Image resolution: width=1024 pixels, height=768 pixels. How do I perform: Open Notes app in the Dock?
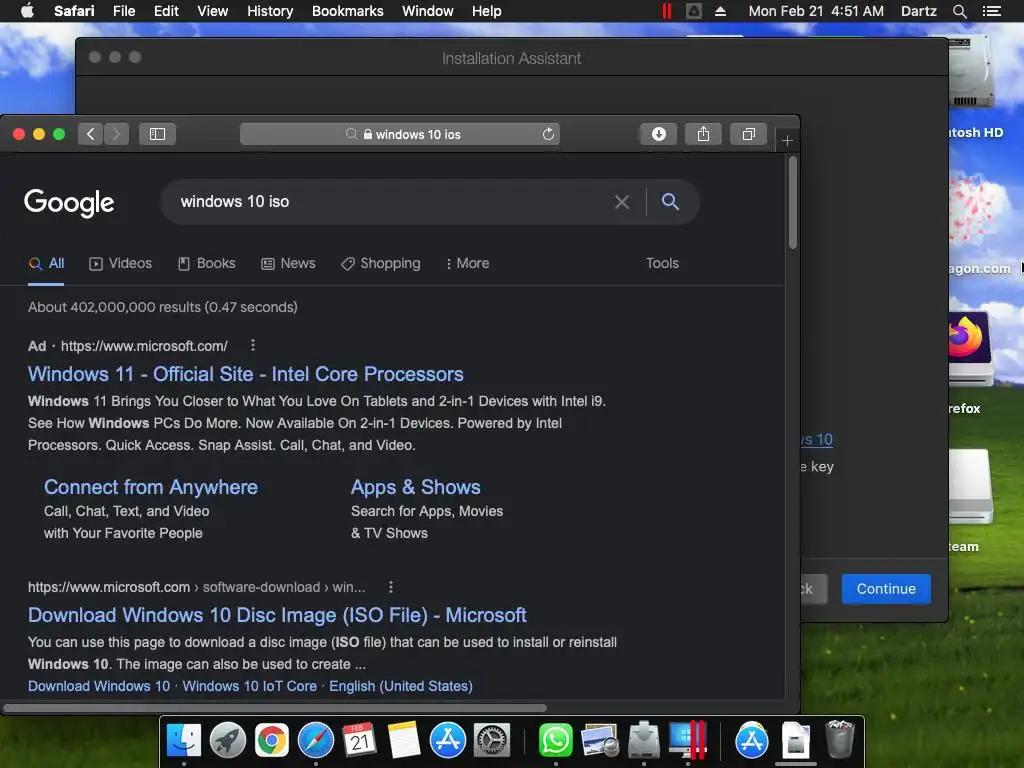404,740
